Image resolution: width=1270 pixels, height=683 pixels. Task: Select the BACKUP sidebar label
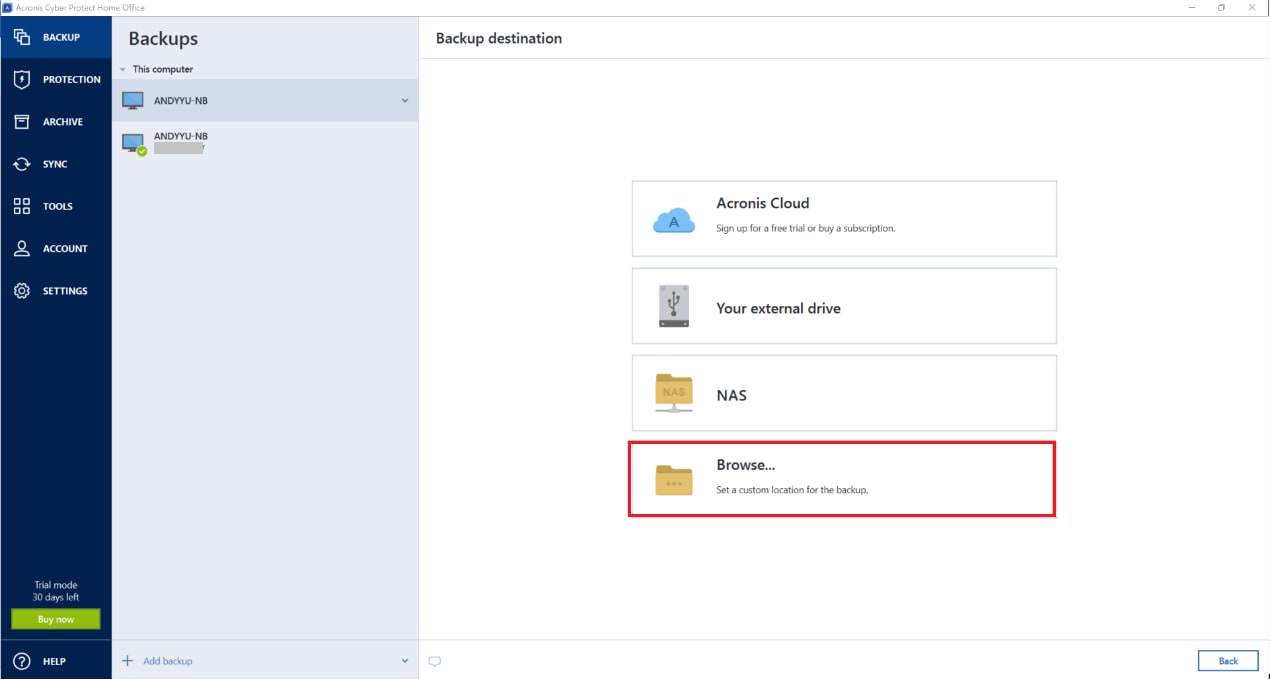coord(61,37)
